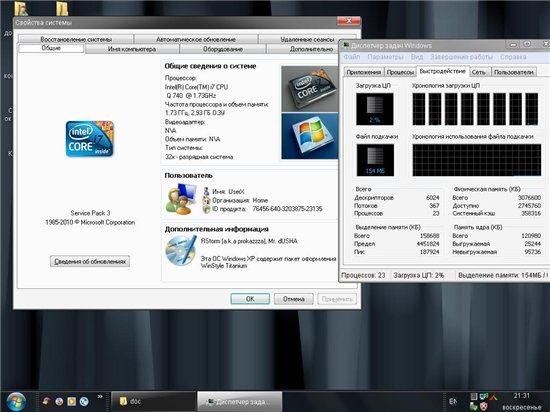Click the Task Manager title bar icon
Viewport: 550px width, 412px height.
pos(346,45)
